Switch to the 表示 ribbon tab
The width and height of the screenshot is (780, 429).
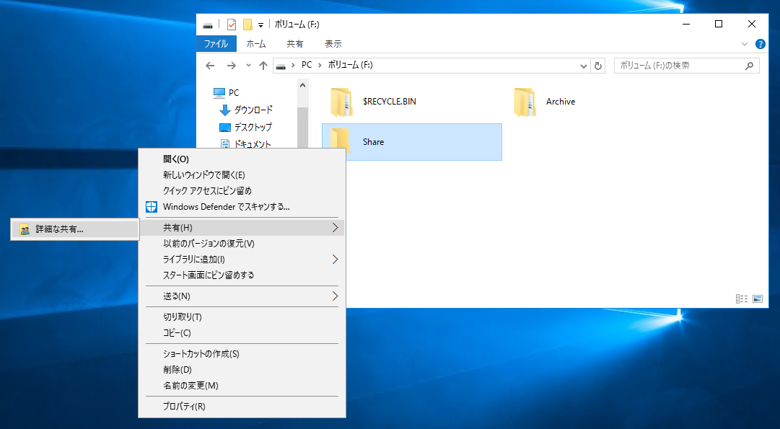click(x=333, y=44)
